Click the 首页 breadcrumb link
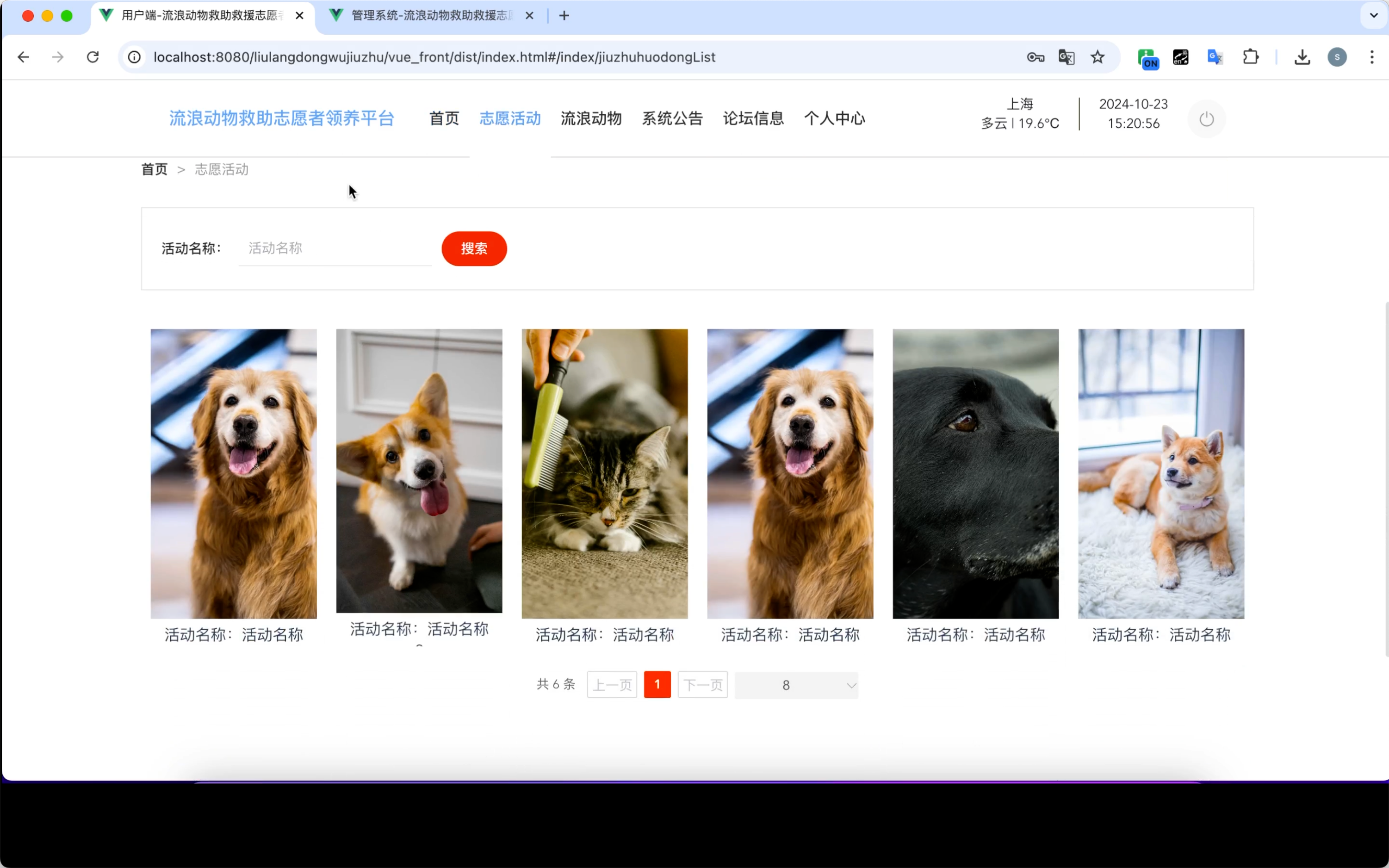The width and height of the screenshot is (1389, 868). [x=154, y=169]
